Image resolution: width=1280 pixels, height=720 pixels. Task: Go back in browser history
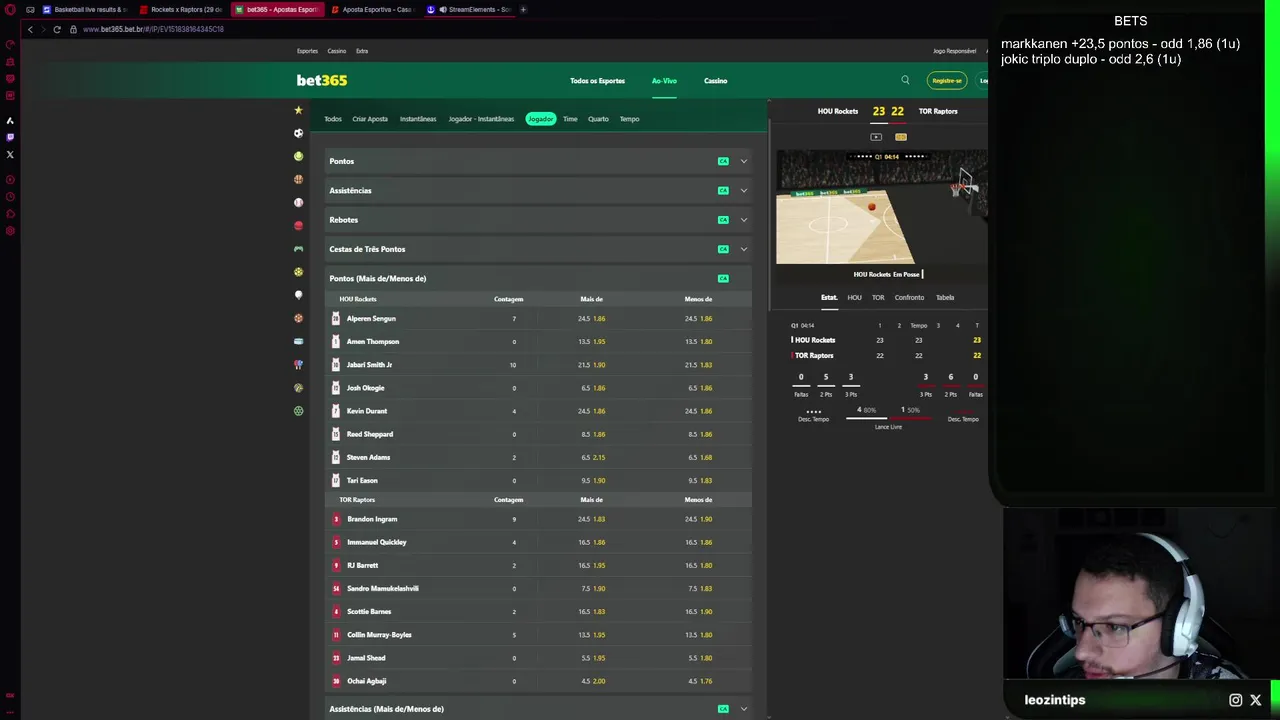[30, 29]
